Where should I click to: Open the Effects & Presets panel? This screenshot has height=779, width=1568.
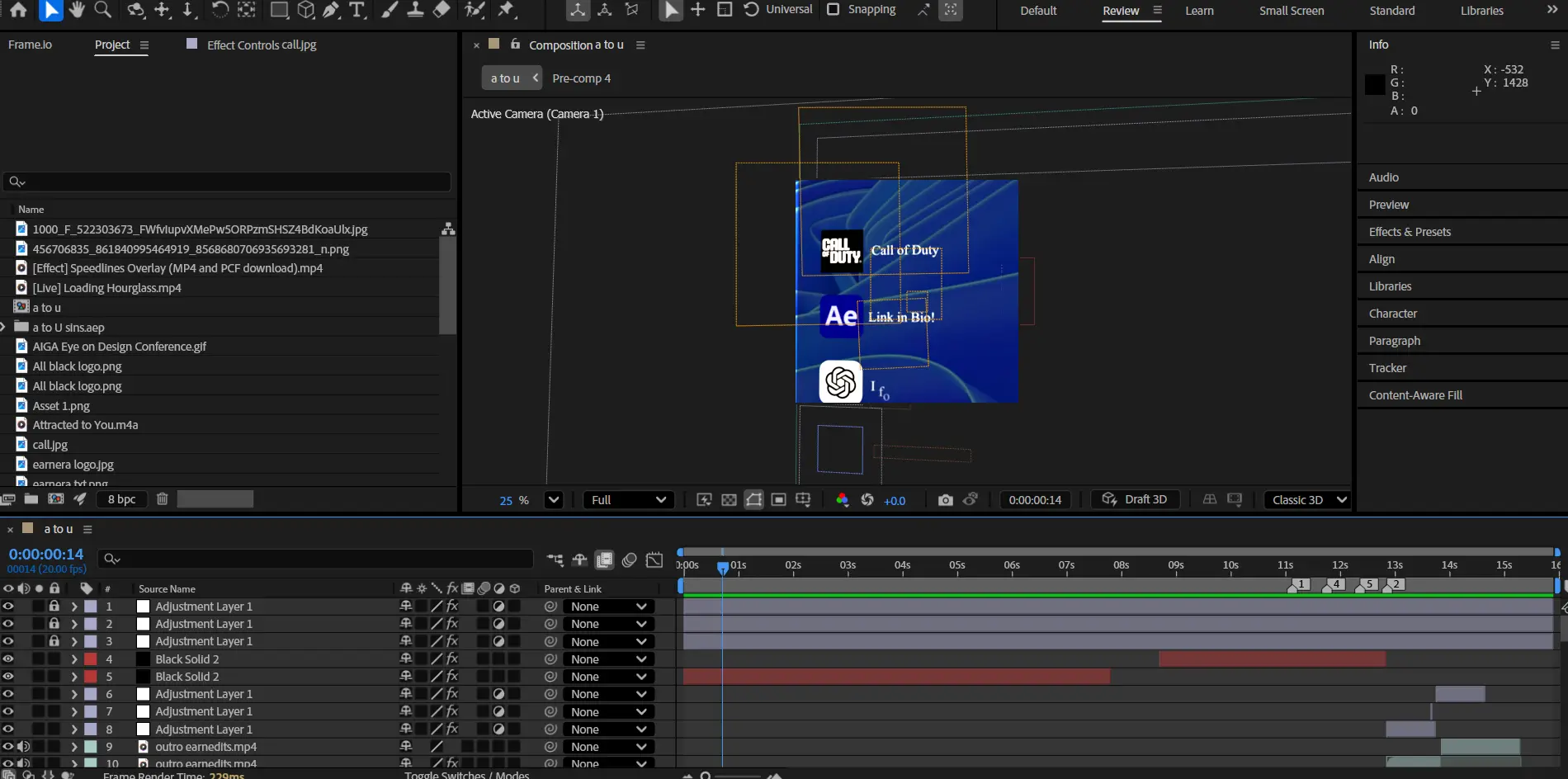click(x=1410, y=232)
